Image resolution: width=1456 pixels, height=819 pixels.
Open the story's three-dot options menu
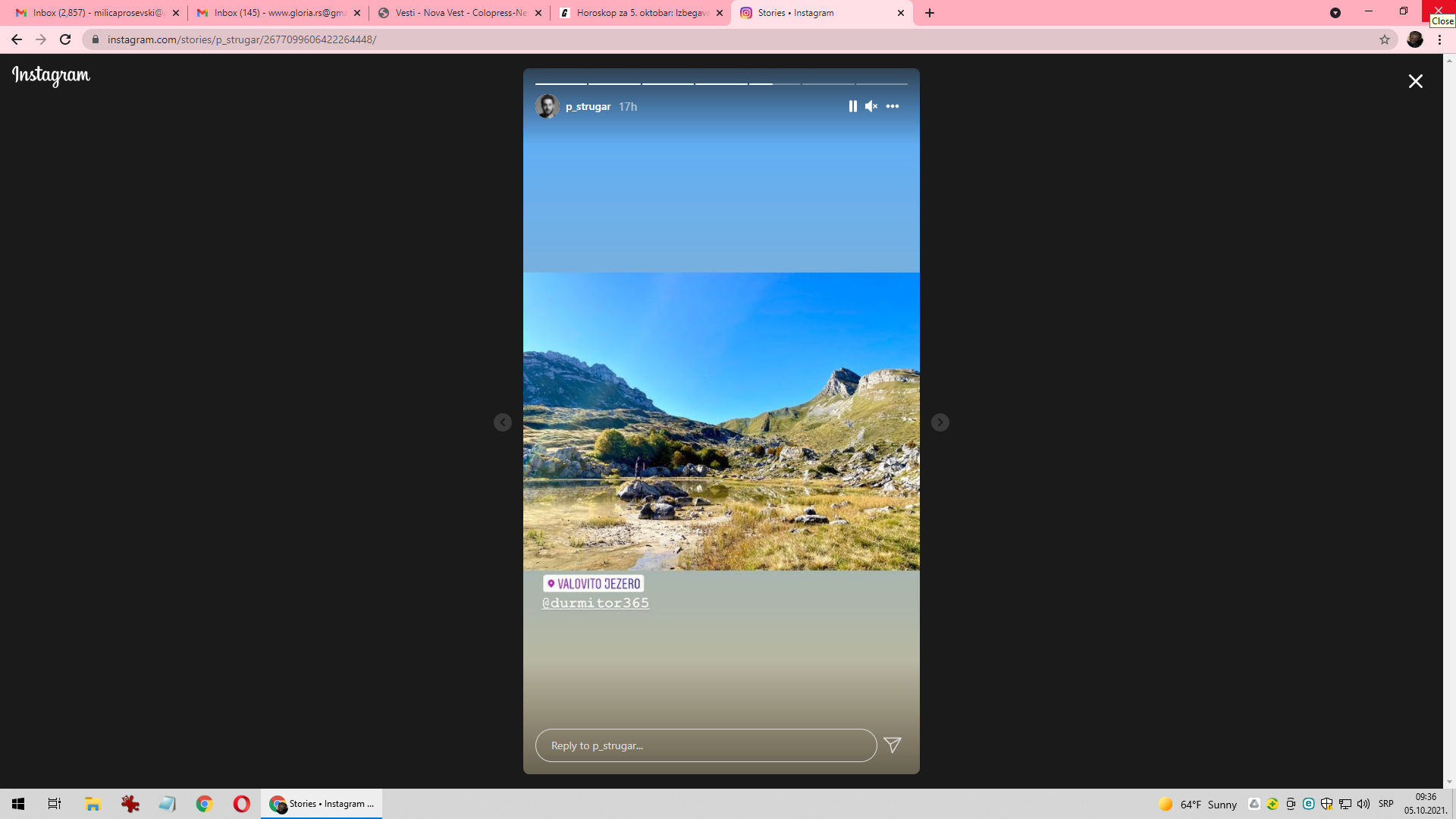(x=893, y=106)
